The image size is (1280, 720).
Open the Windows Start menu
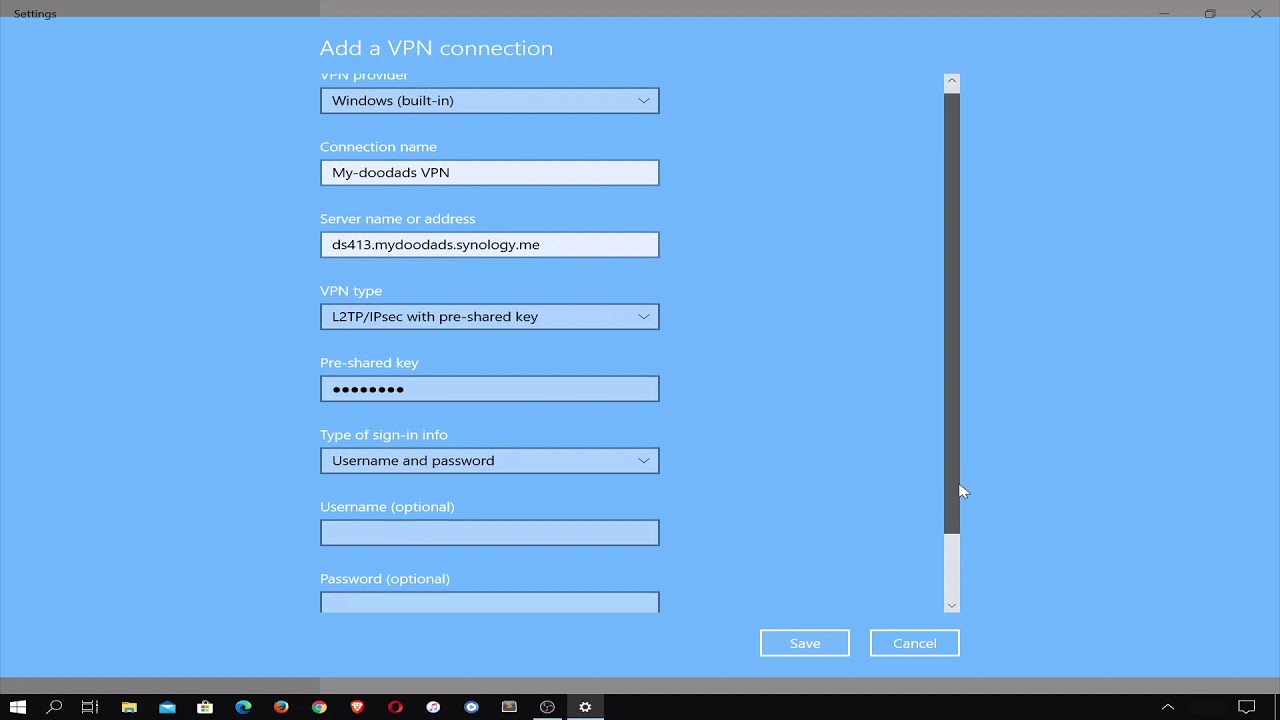click(x=17, y=707)
